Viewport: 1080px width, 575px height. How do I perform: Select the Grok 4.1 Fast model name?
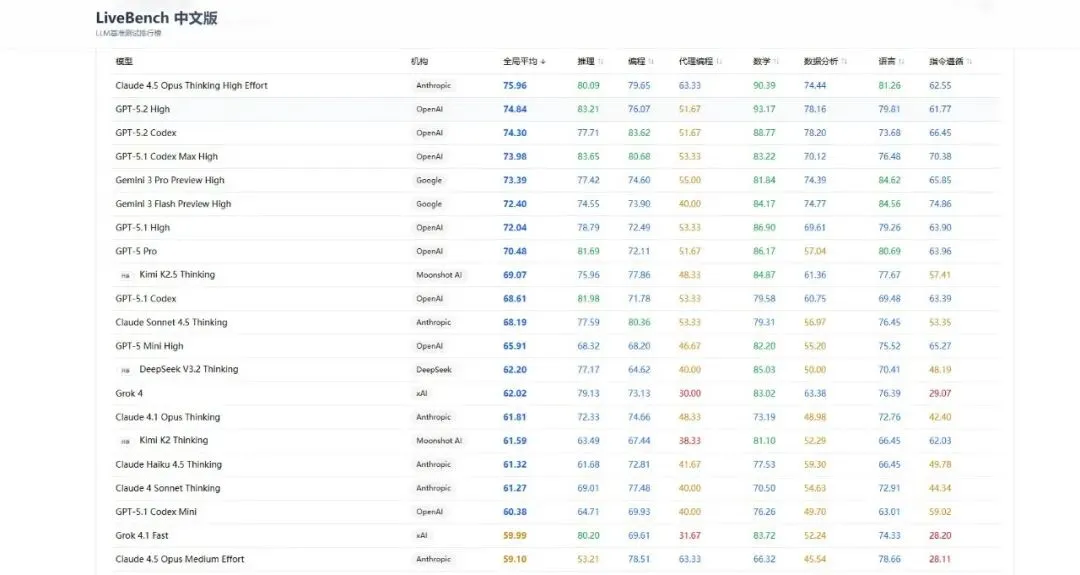pyautogui.click(x=142, y=535)
